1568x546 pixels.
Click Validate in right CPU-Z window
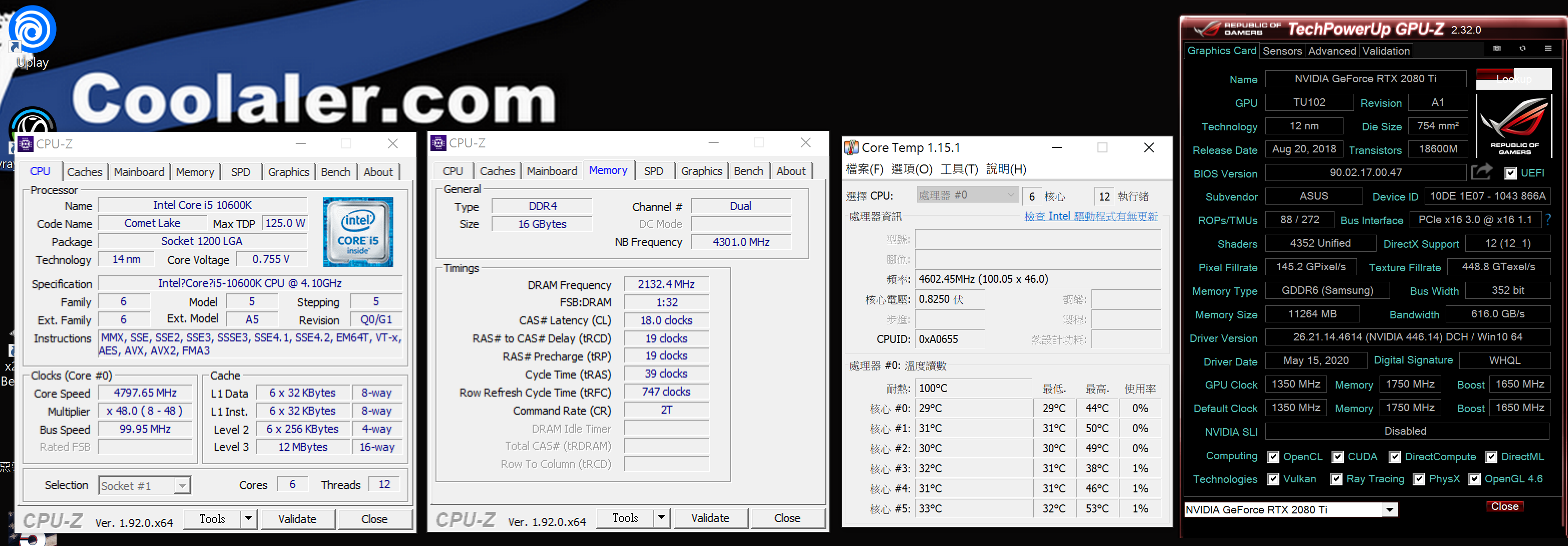click(x=711, y=518)
